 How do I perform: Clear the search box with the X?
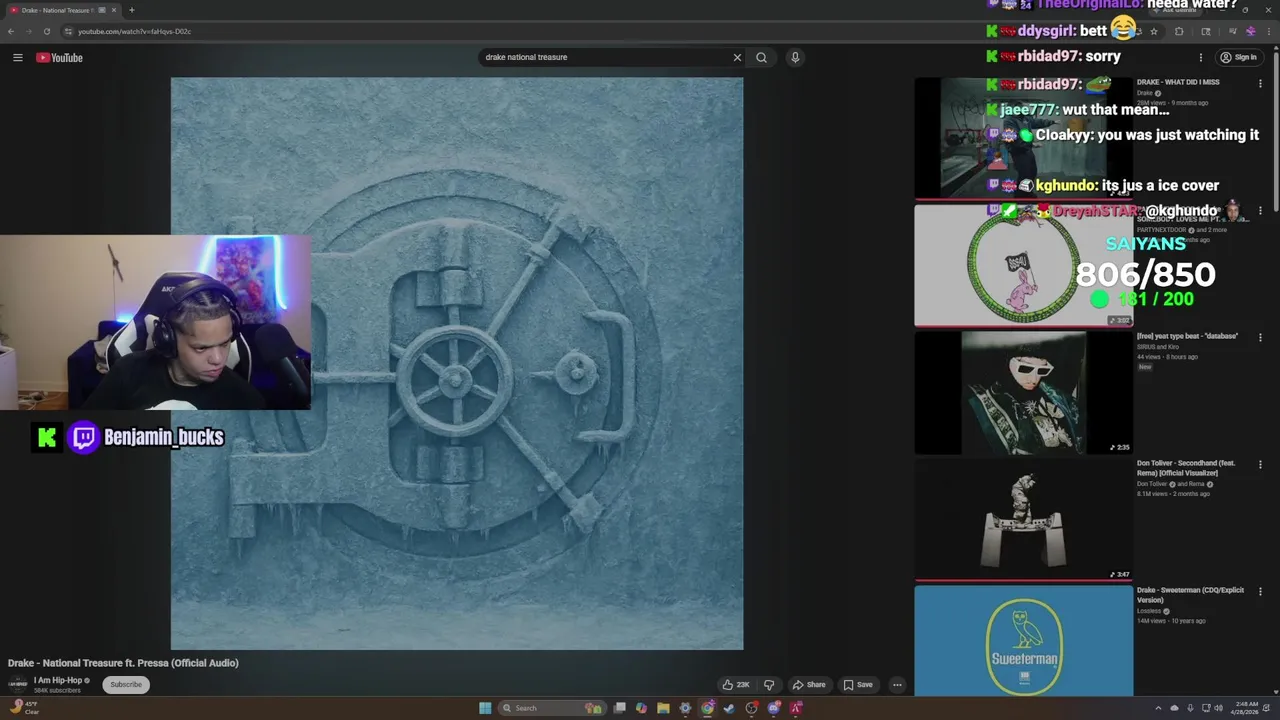[737, 57]
